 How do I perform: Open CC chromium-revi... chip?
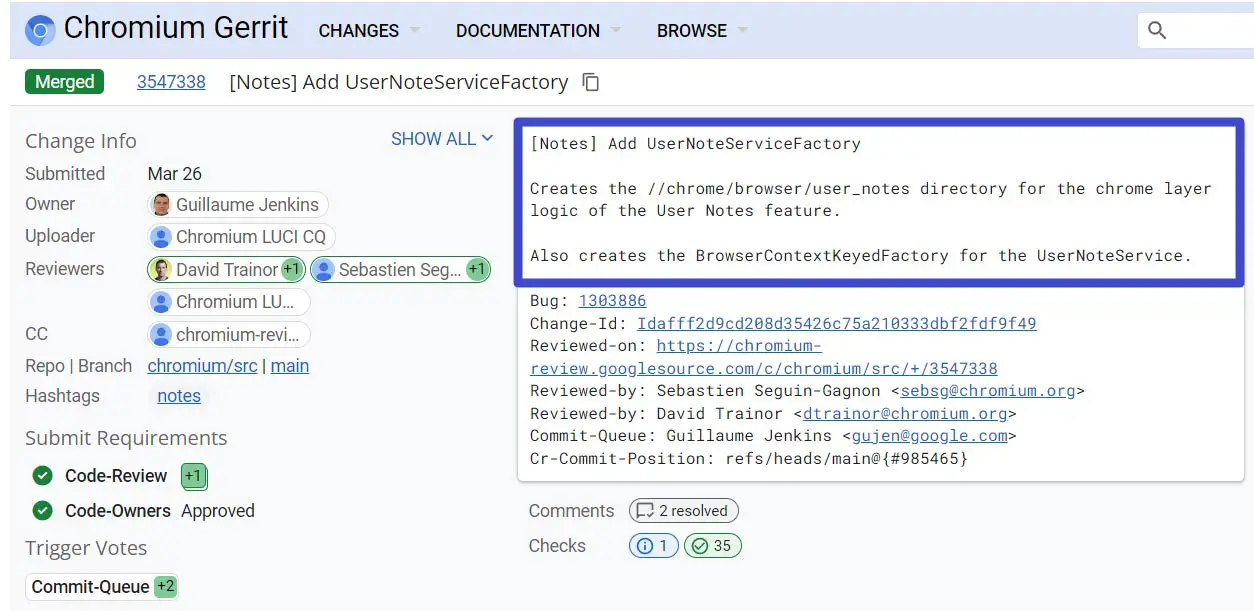[229, 334]
